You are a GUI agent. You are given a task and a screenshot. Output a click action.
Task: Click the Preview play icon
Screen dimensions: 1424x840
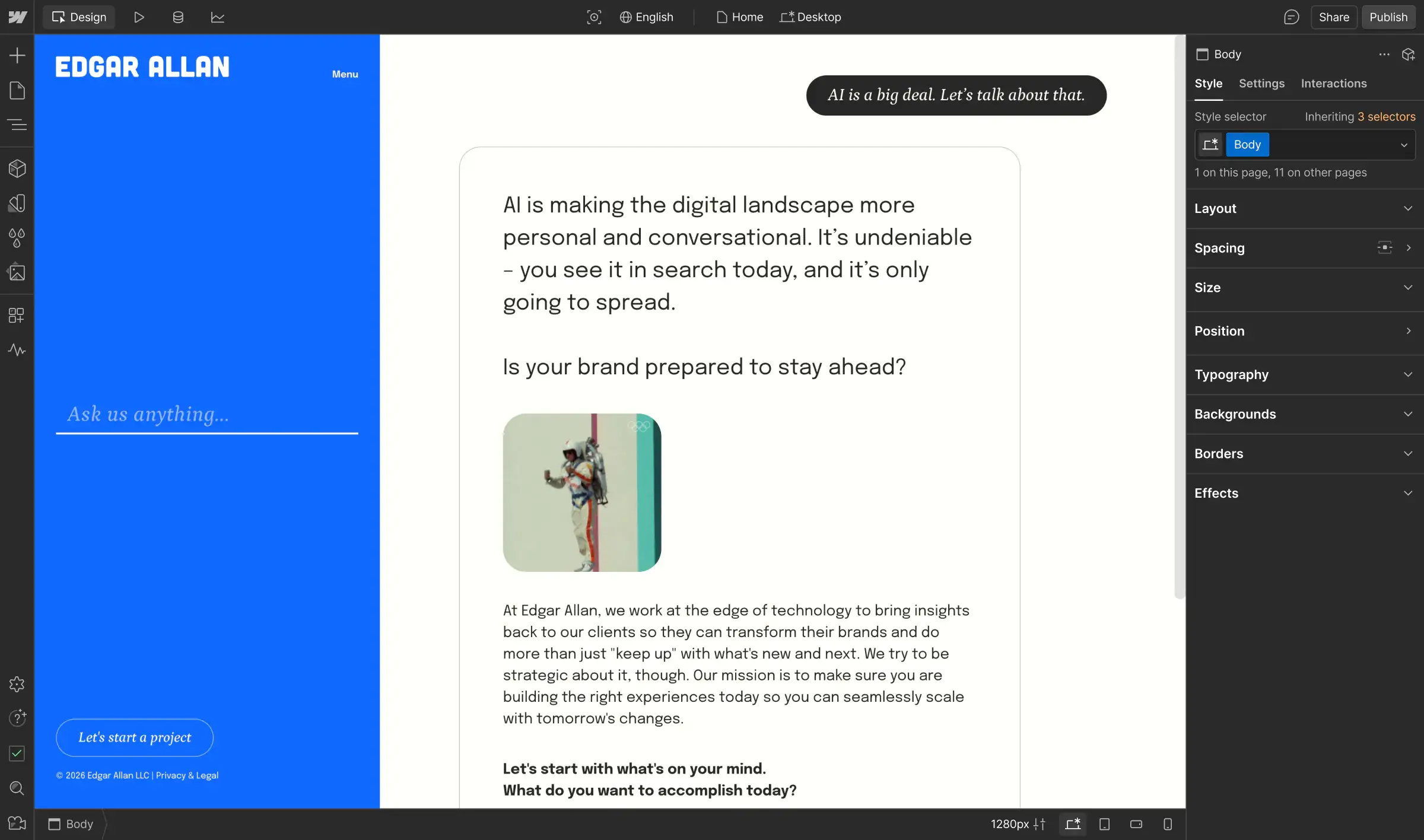(139, 17)
